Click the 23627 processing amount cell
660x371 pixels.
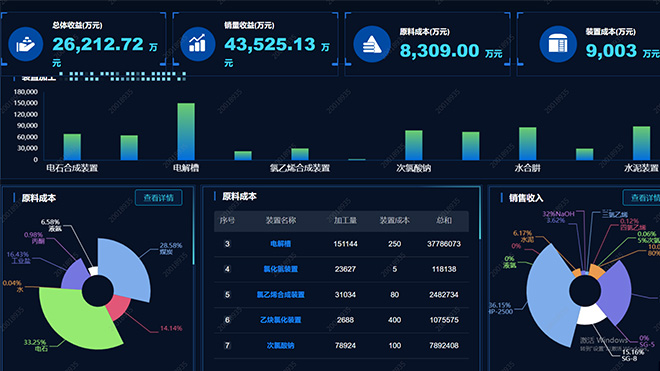[x=345, y=269]
